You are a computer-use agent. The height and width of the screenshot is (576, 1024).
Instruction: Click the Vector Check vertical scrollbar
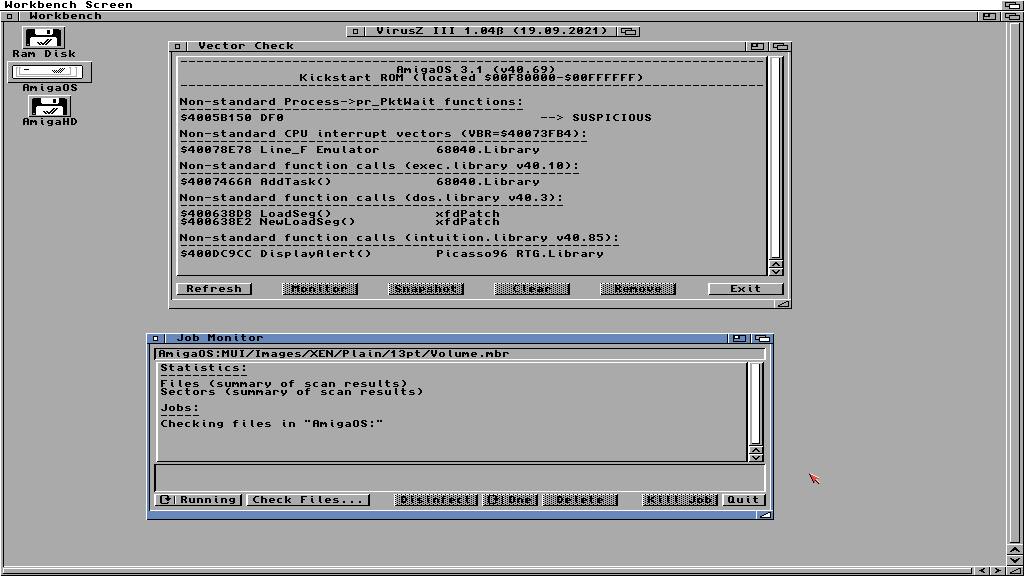coord(776,157)
